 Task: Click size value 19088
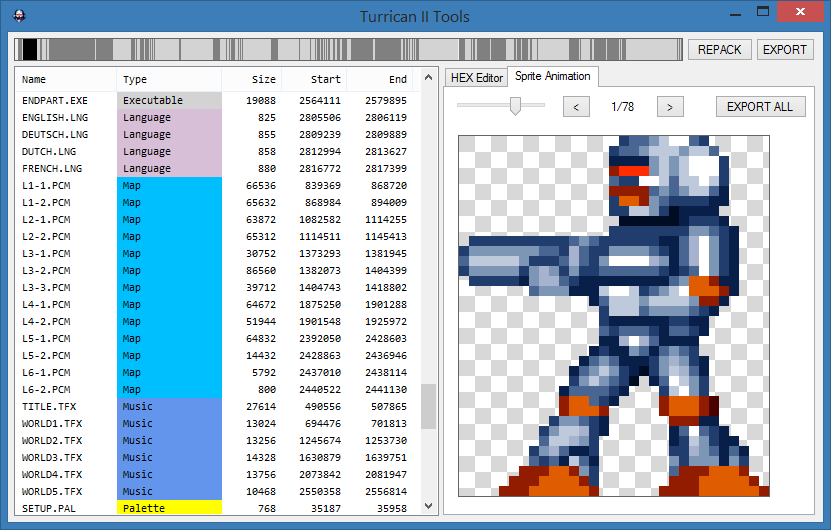[x=261, y=101]
